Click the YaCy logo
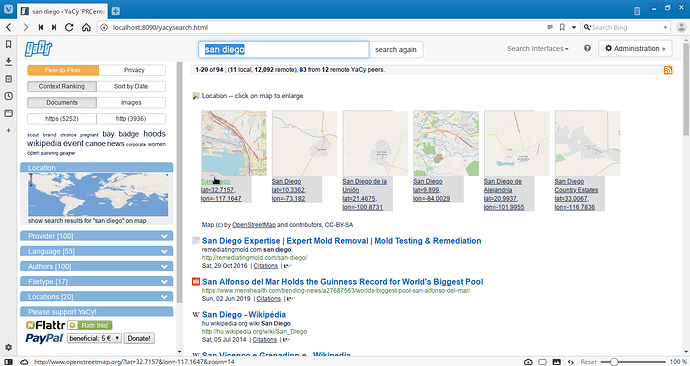690x366 pixels. pyautogui.click(x=39, y=48)
